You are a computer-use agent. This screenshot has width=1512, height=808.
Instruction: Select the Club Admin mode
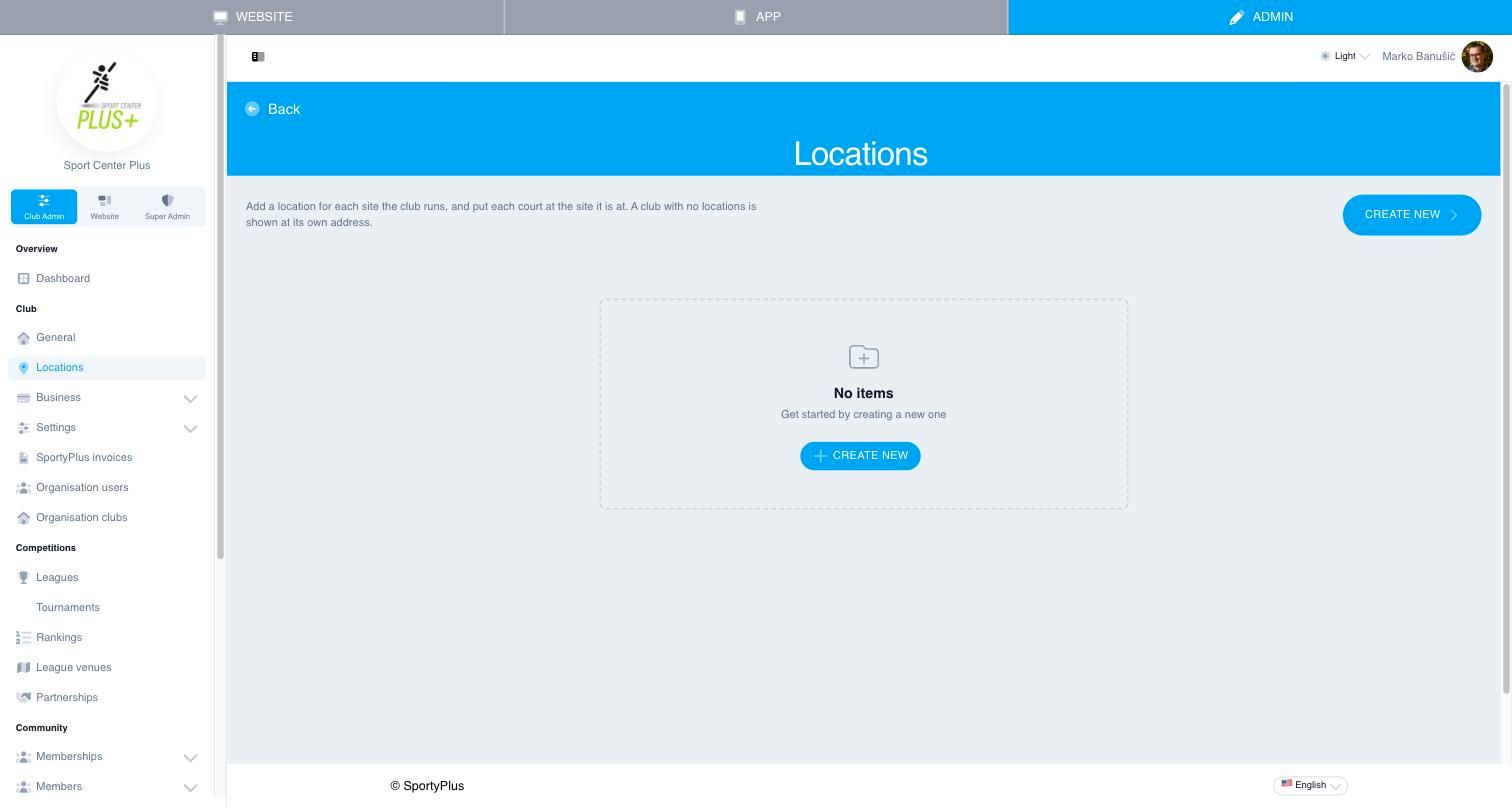[44, 207]
